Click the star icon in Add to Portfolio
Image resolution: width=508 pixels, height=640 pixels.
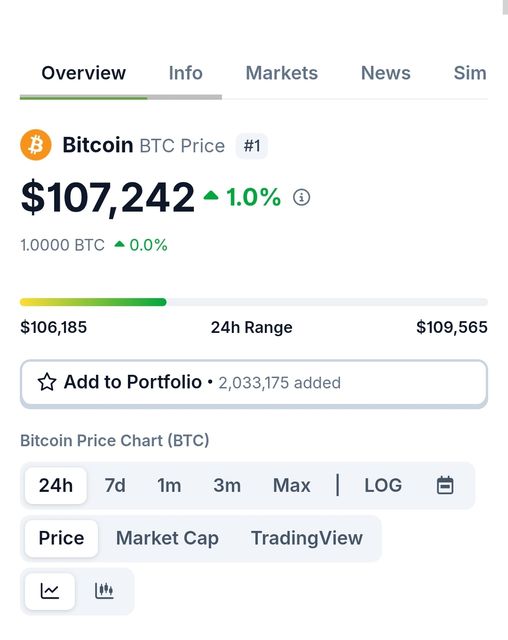point(47,382)
